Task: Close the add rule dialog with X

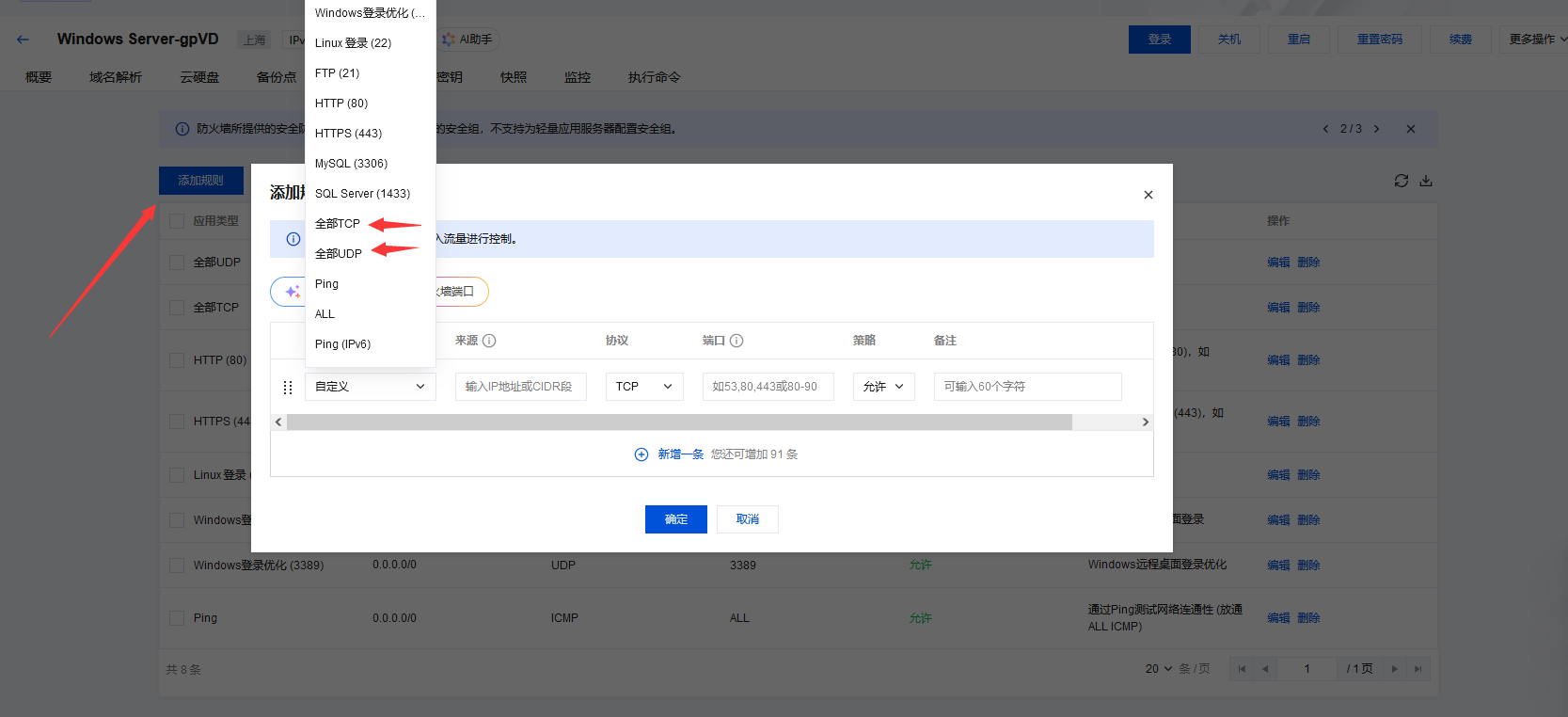Action: click(x=1148, y=195)
